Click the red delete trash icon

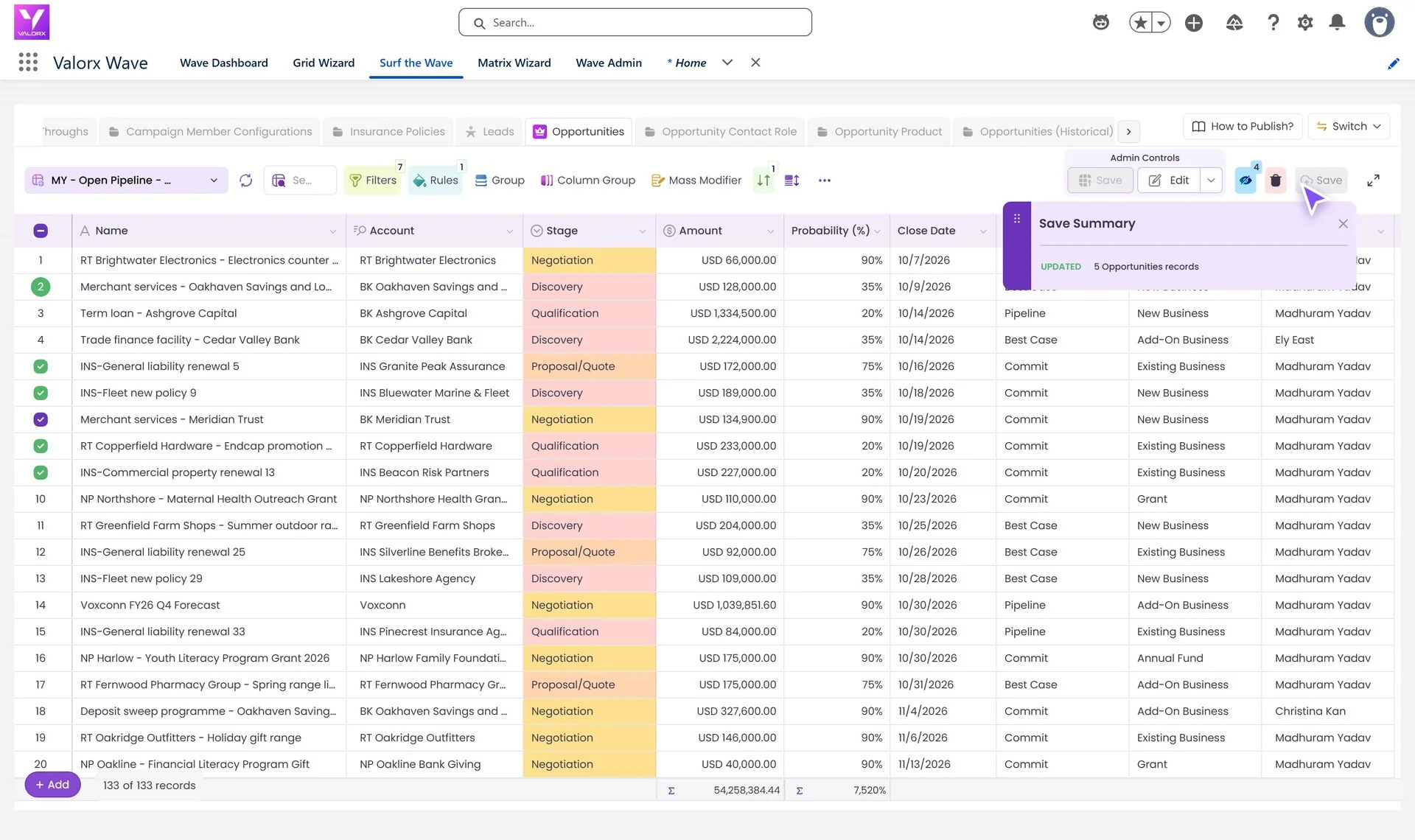(x=1276, y=181)
